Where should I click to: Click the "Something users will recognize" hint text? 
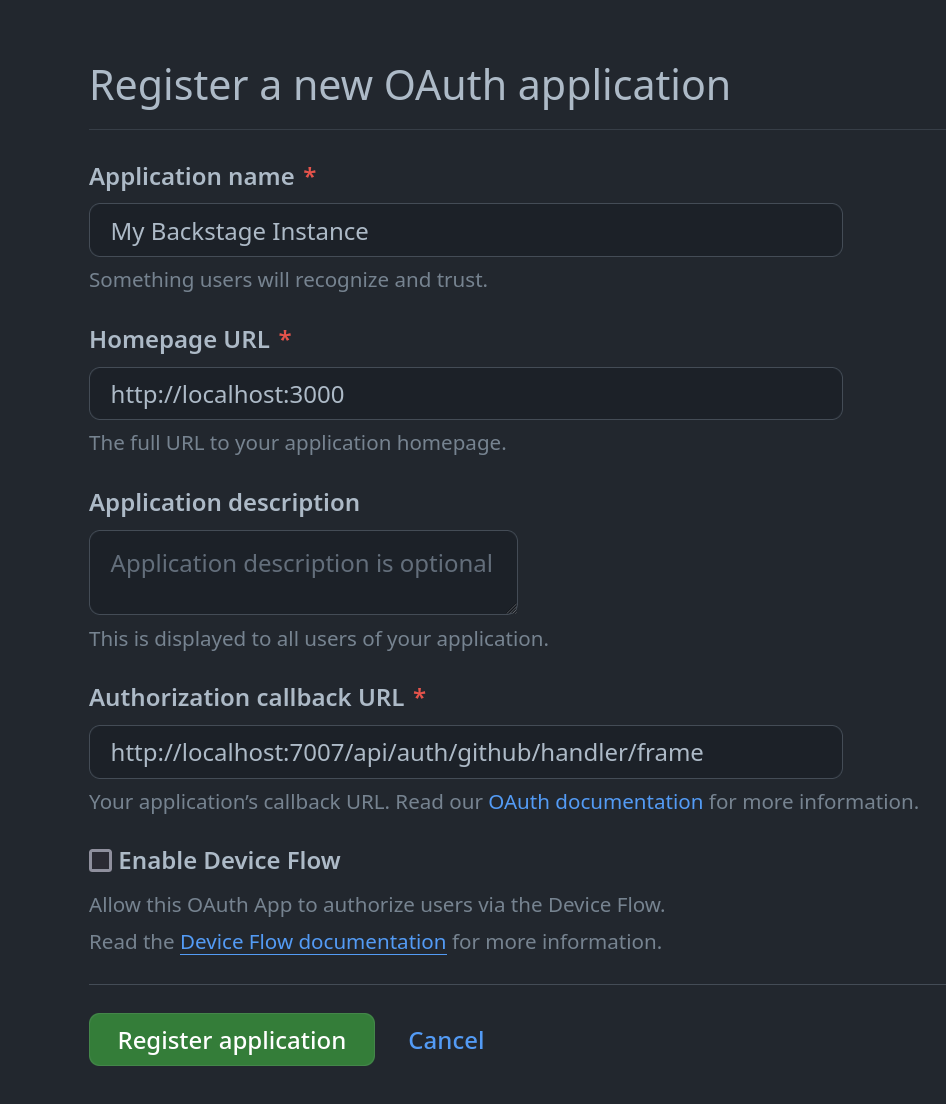click(288, 280)
